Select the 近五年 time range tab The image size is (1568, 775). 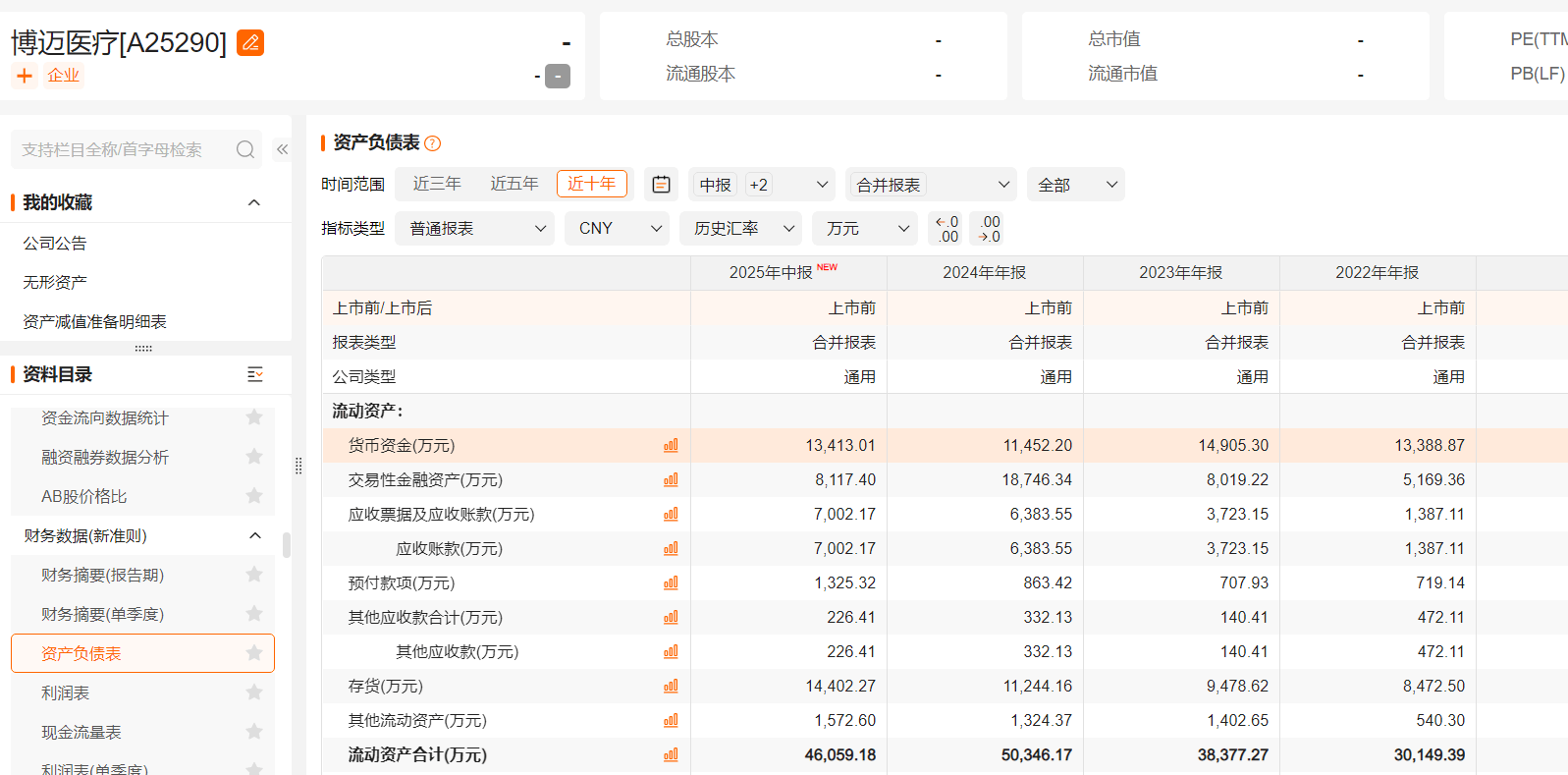coord(514,184)
